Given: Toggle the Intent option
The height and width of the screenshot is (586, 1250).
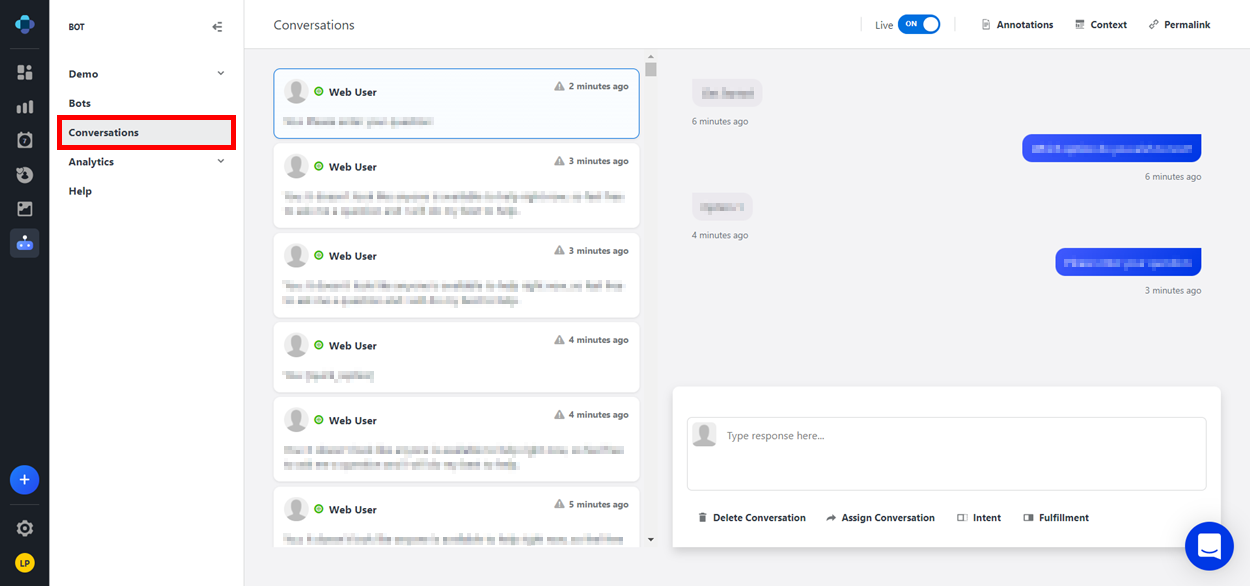Looking at the screenshot, I should coord(978,518).
